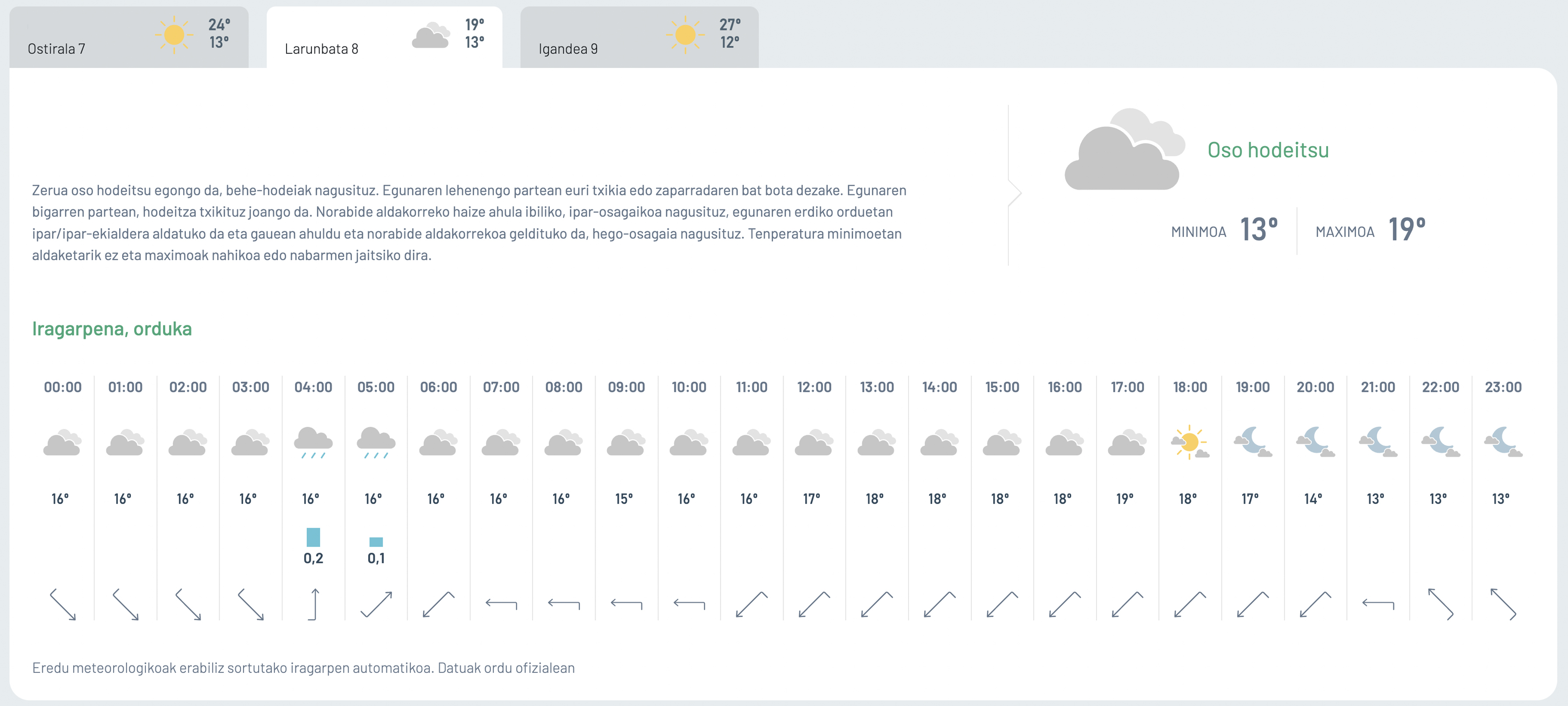
Task: Click the moon and clouds icon for 21:00
Action: (1377, 441)
